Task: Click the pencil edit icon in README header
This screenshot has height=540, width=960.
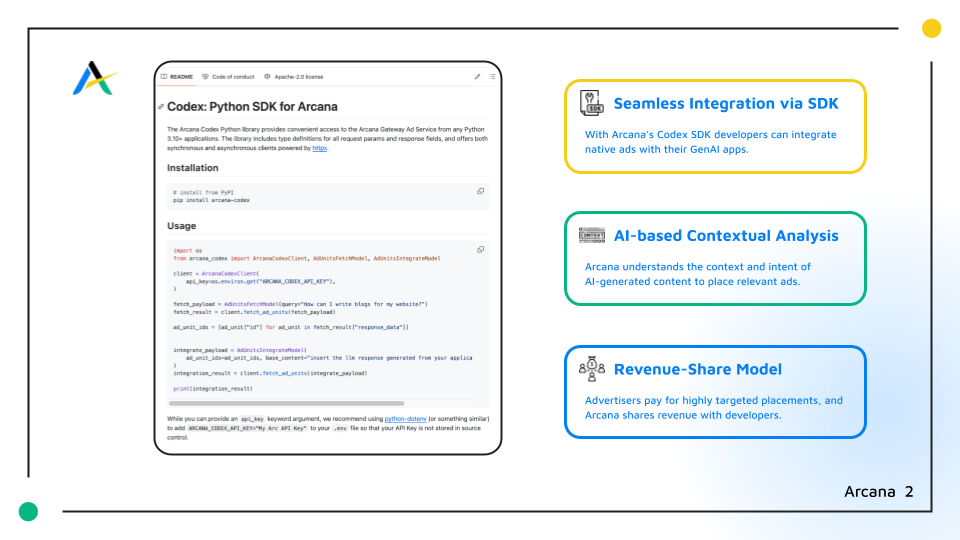Action: 478,77
